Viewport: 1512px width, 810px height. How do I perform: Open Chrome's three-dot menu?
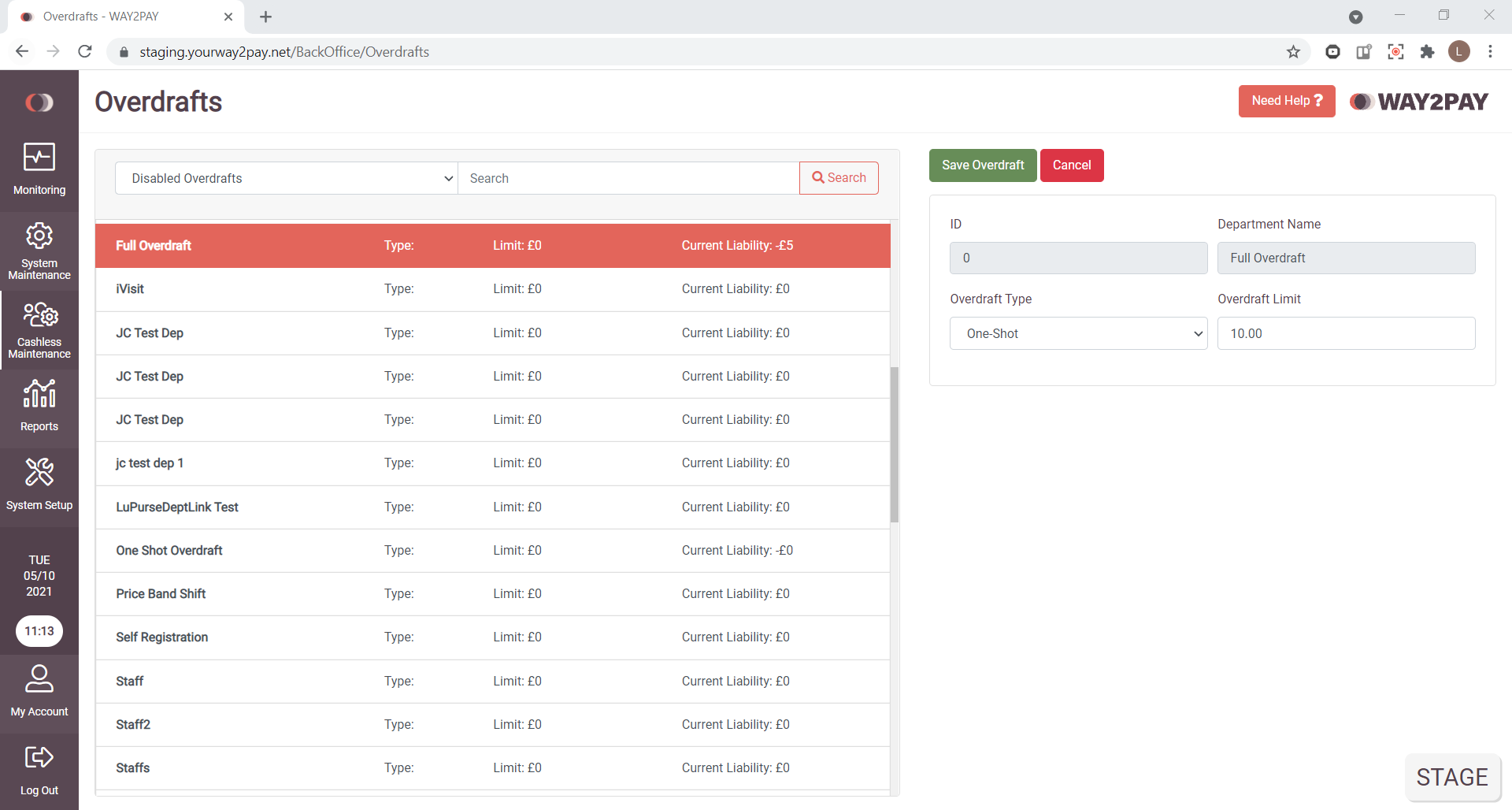(x=1490, y=52)
